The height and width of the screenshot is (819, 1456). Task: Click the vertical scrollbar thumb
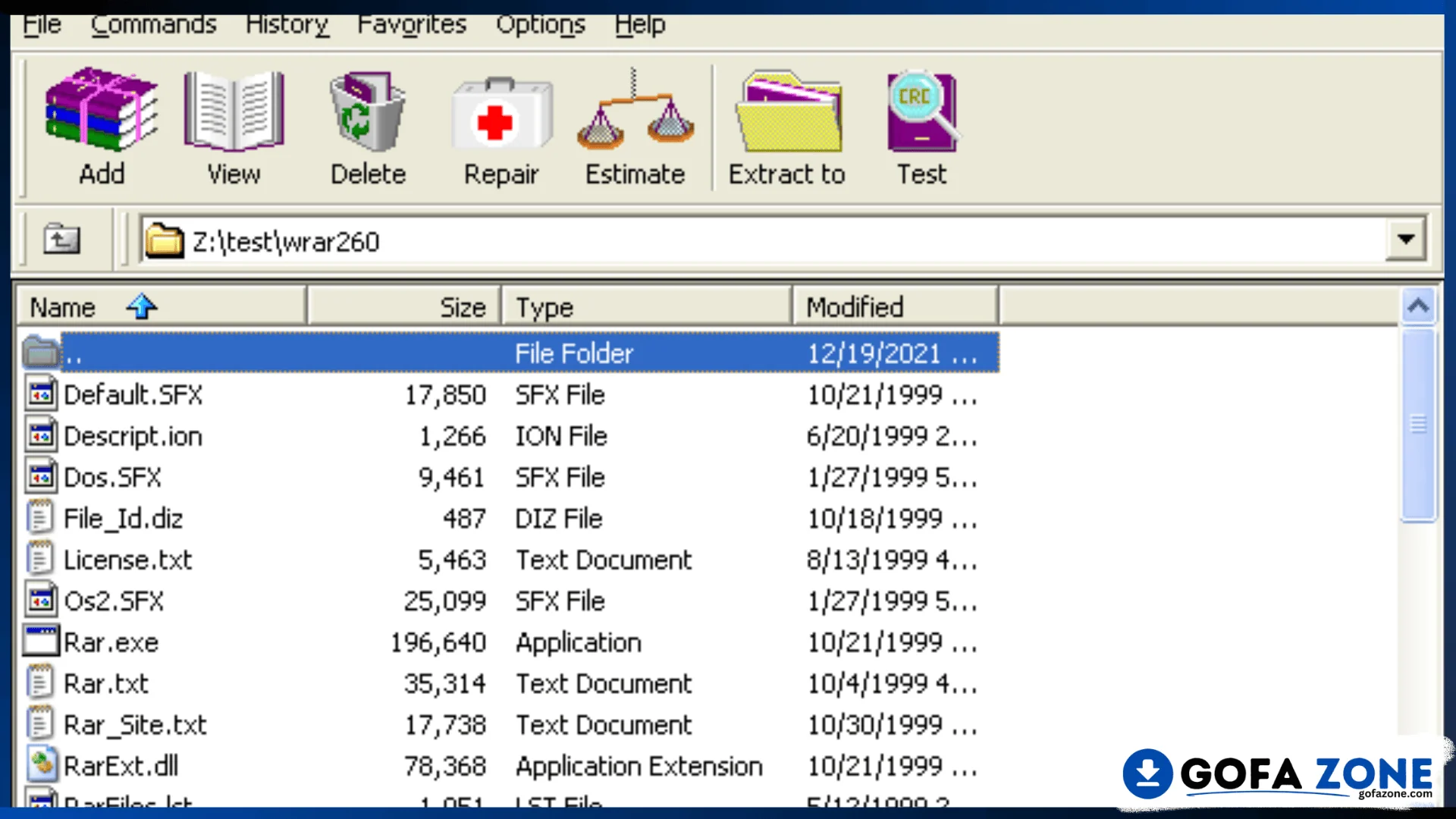(x=1418, y=425)
